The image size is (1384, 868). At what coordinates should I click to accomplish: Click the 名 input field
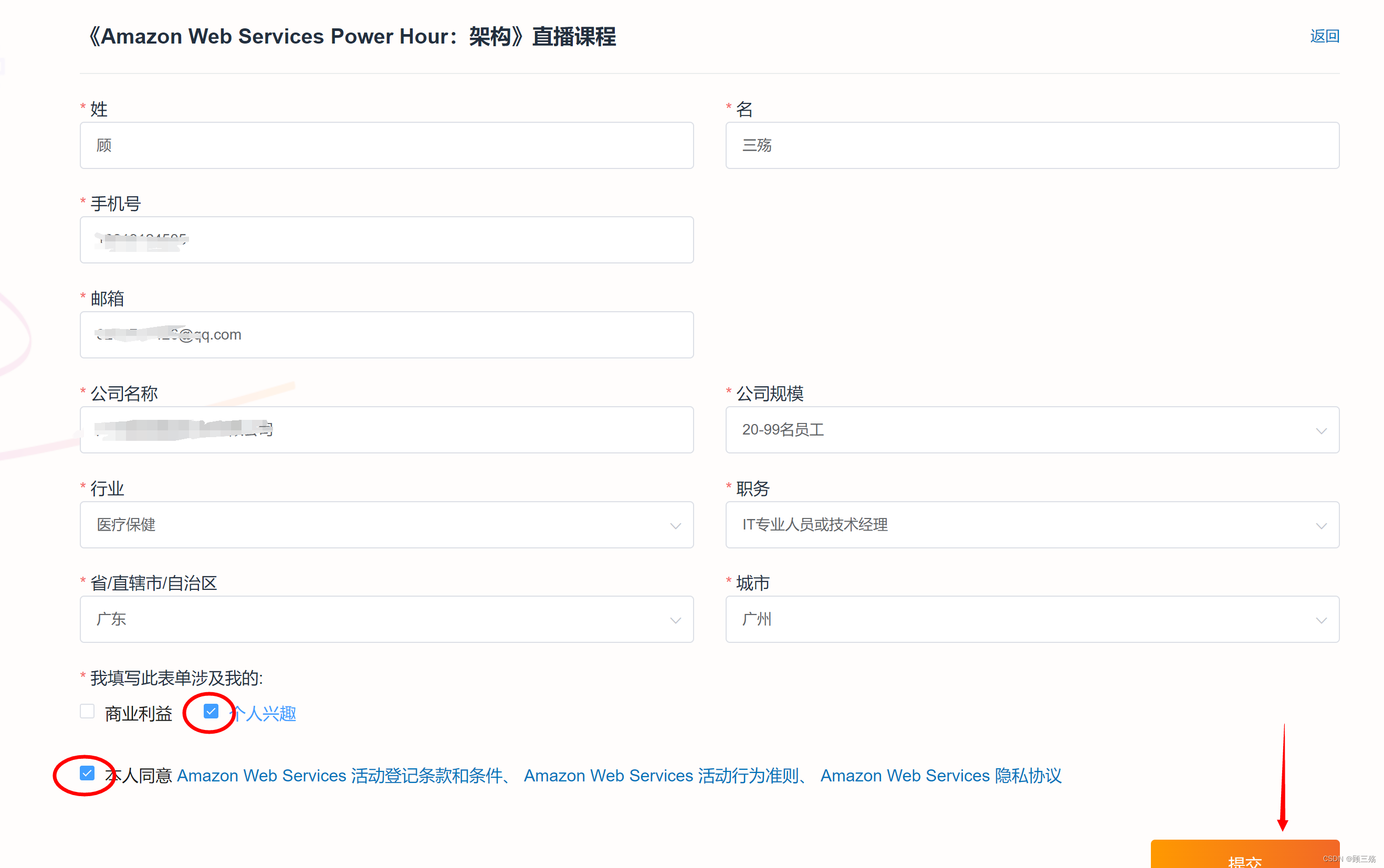[x=1032, y=145]
